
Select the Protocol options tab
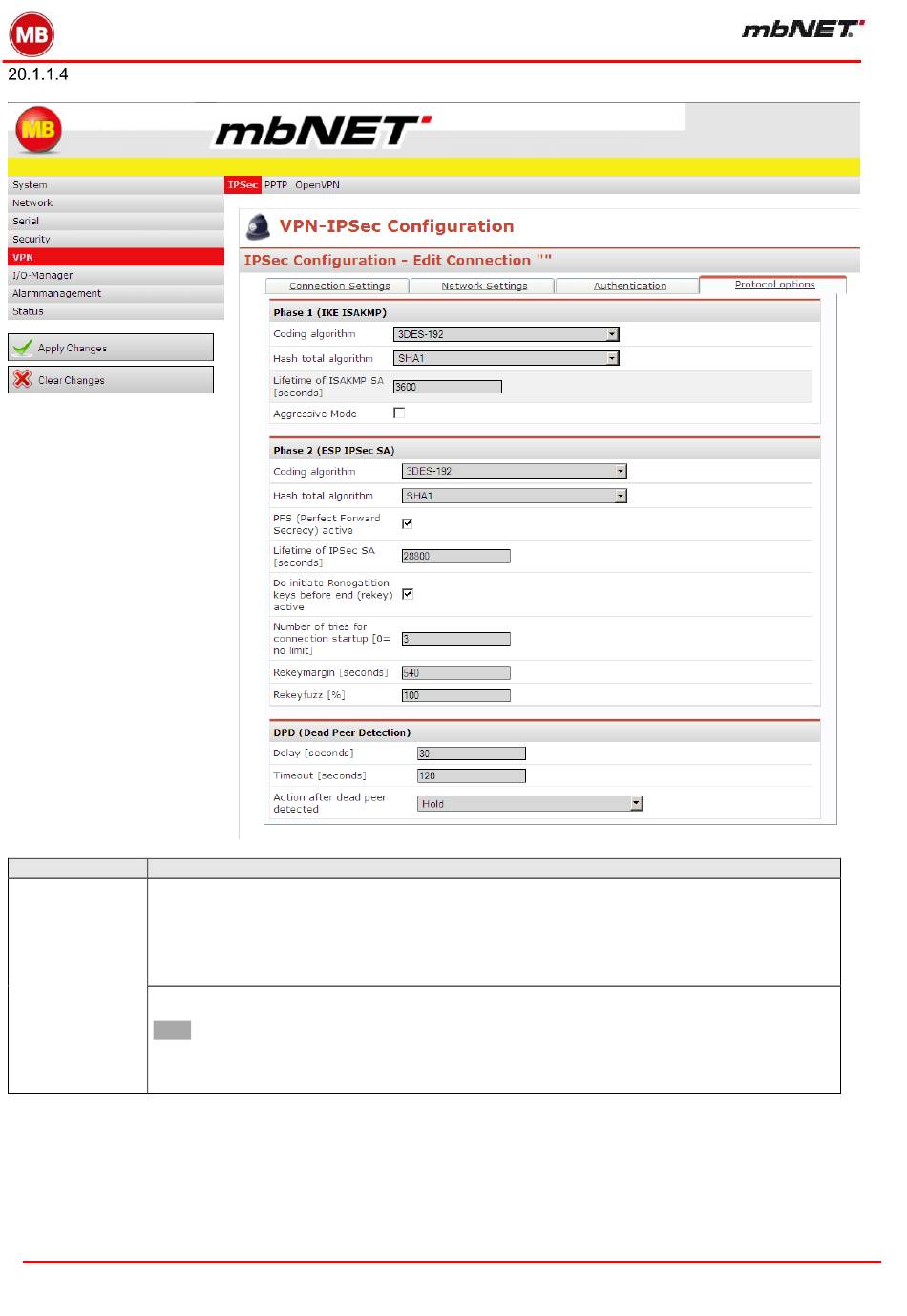774,285
